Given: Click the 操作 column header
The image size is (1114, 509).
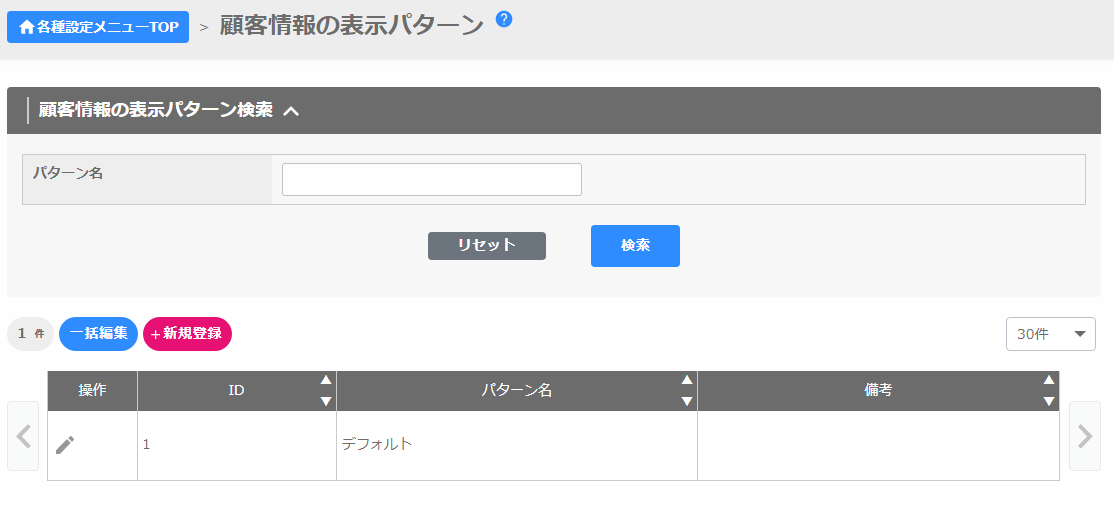Looking at the screenshot, I should 92,391.
